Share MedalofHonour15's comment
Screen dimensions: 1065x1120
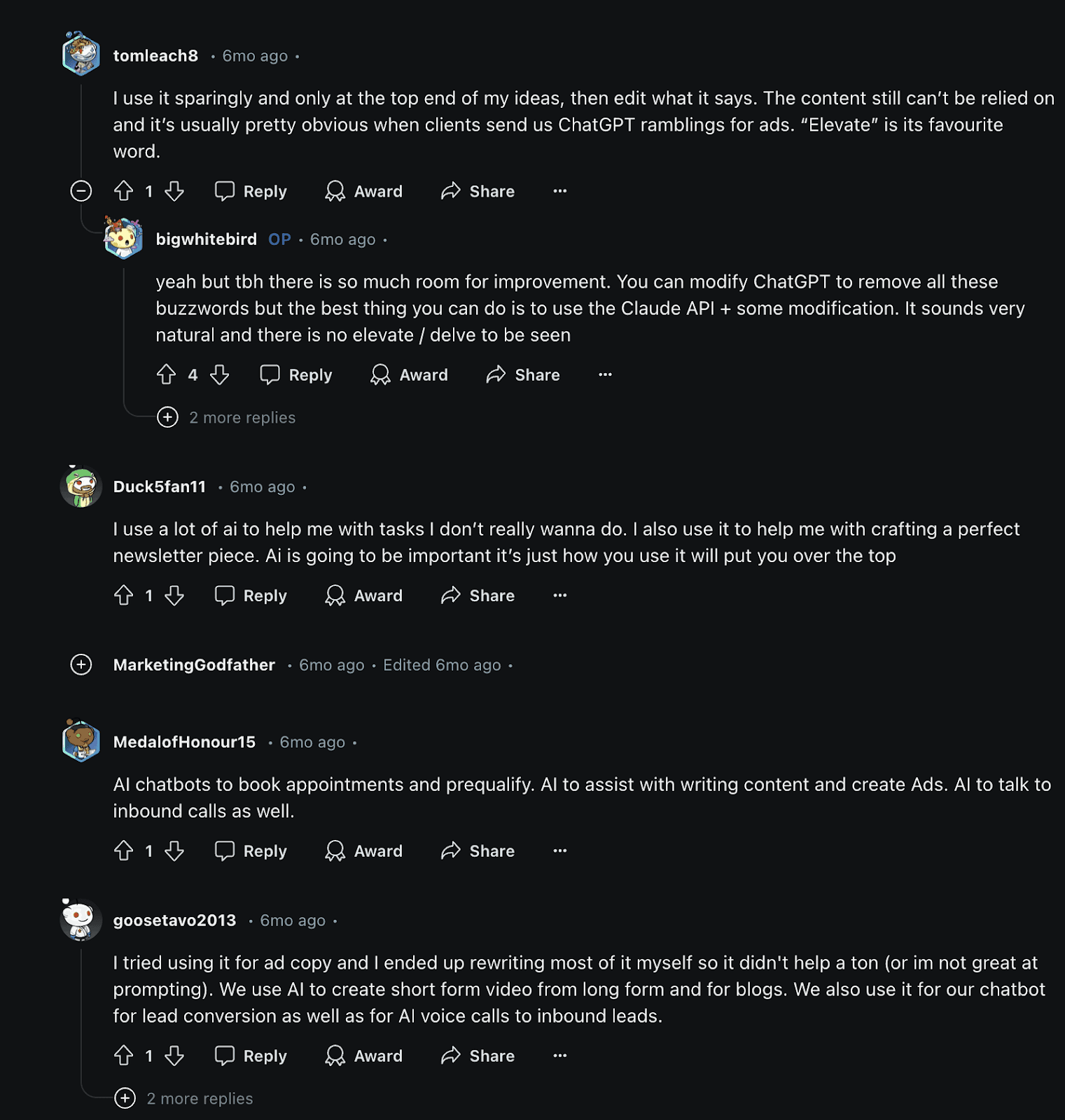(x=478, y=851)
